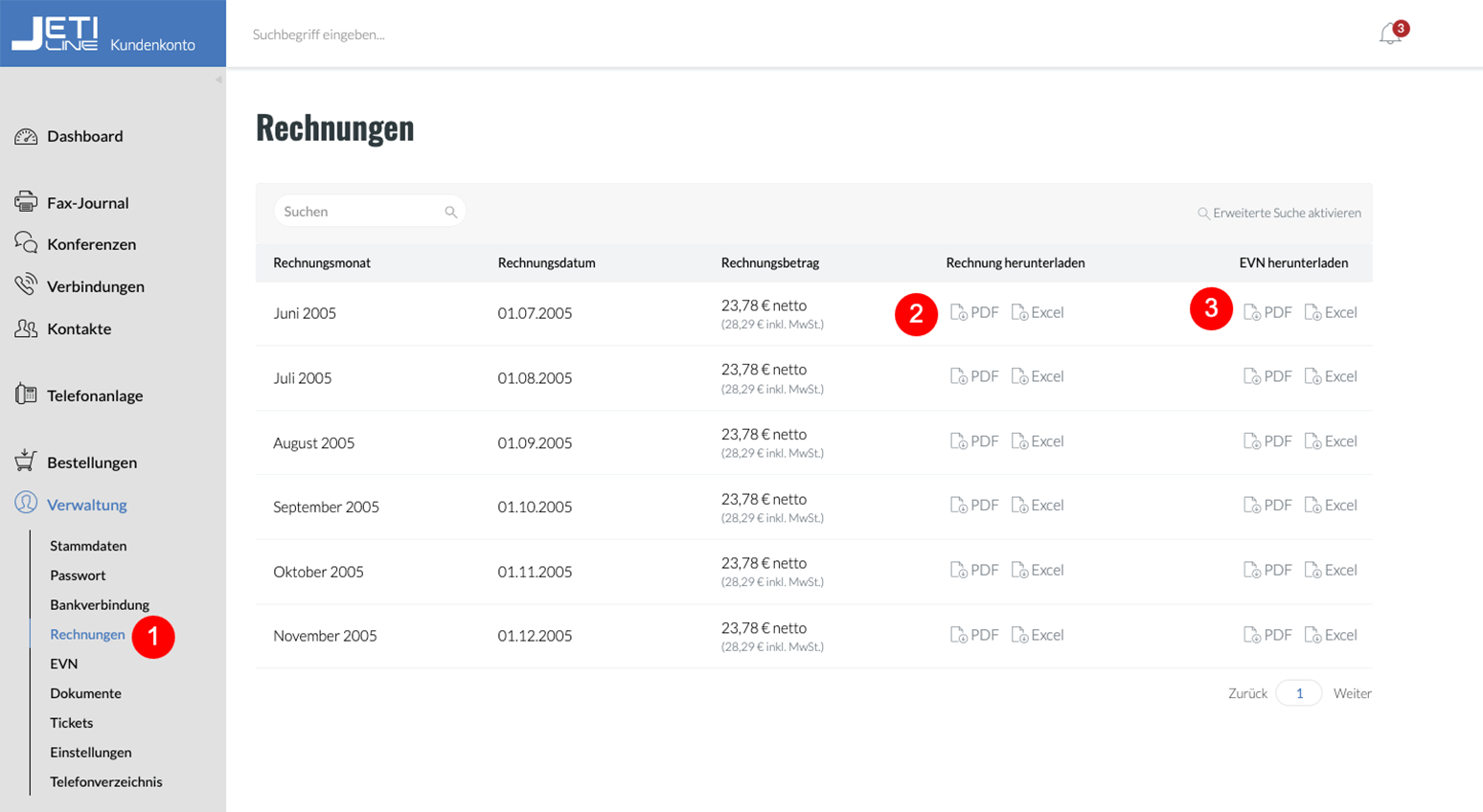Screen dimensions: 1483x812
Task: Click the Verbindungen phone icon
Action: pyautogui.click(x=26, y=285)
